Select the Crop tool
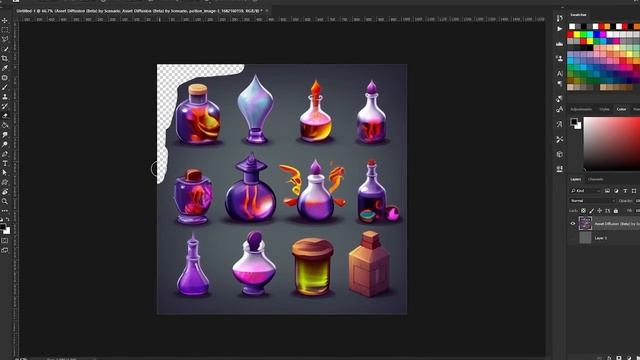640x360 pixels. coord(5,58)
